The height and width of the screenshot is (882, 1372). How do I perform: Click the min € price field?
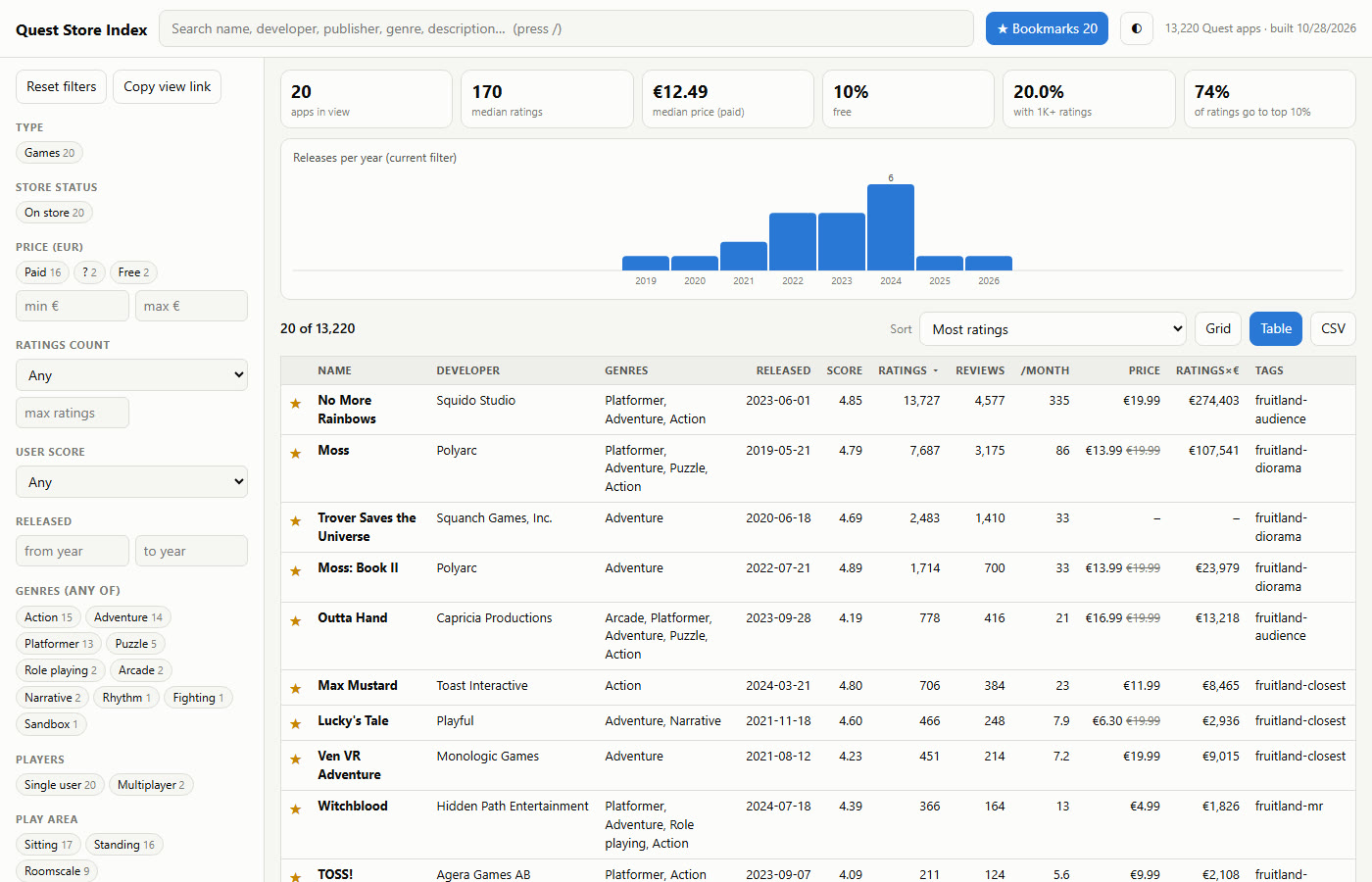73,306
